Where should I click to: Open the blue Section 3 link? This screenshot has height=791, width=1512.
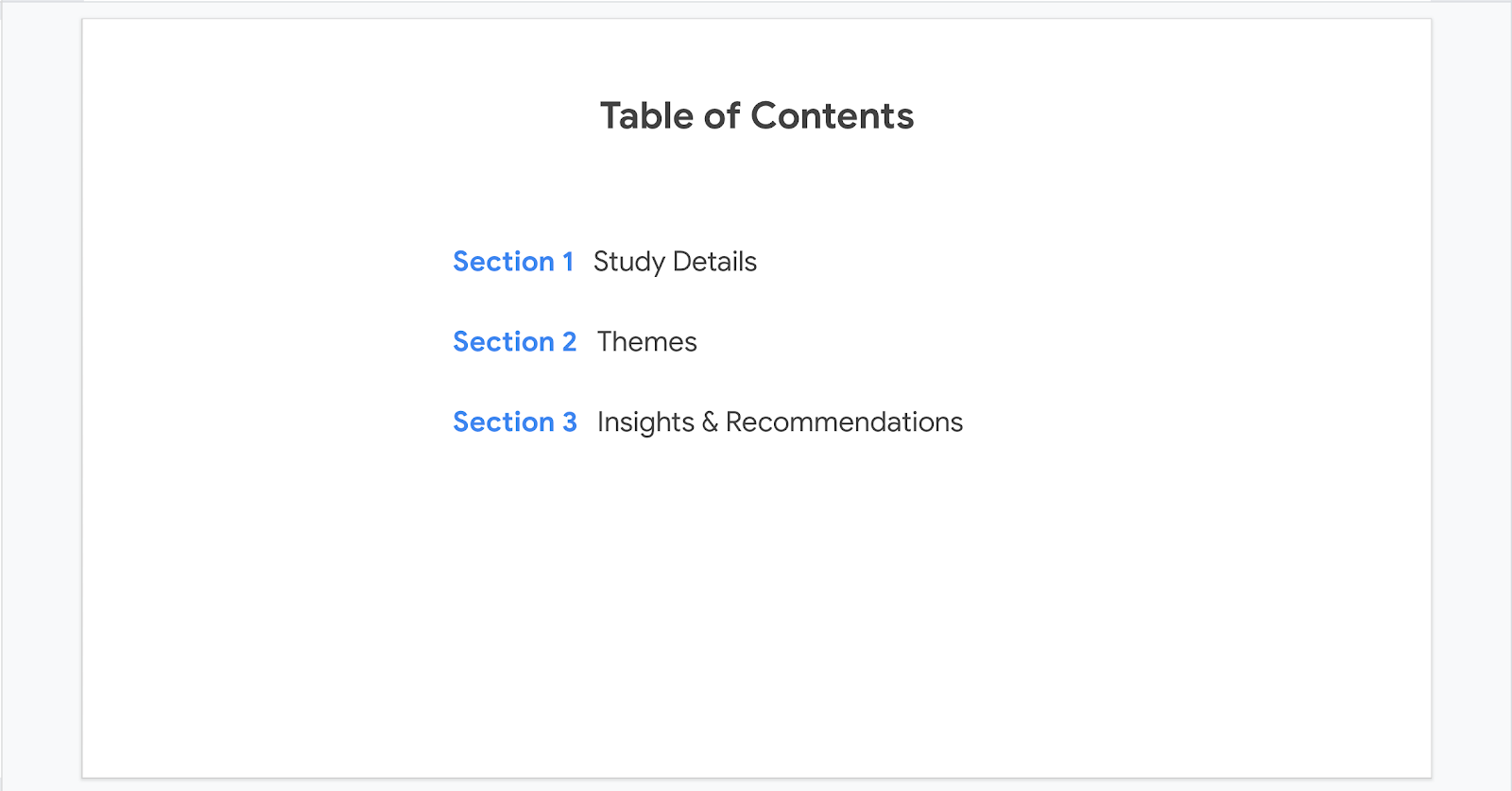tap(514, 422)
